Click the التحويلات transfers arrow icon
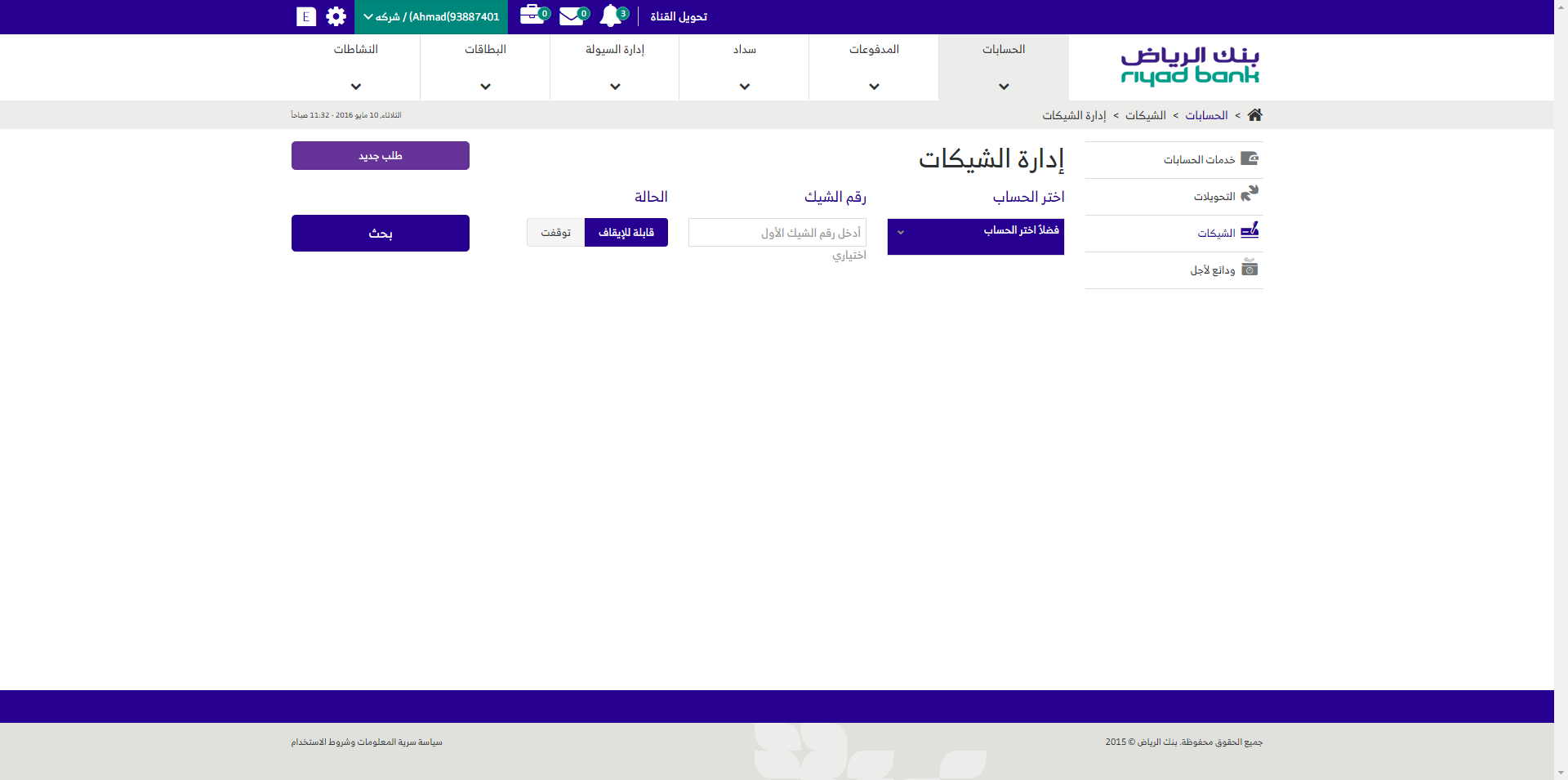1568x780 pixels. (1249, 194)
